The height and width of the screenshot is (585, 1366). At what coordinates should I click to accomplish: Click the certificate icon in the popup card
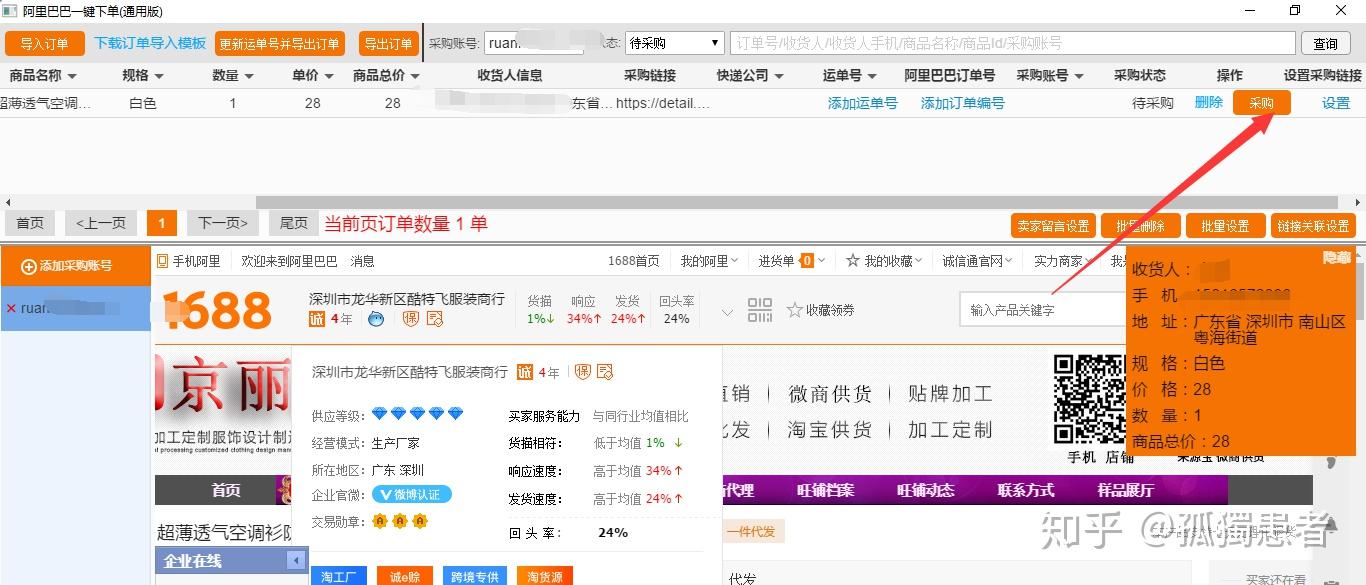click(x=605, y=372)
